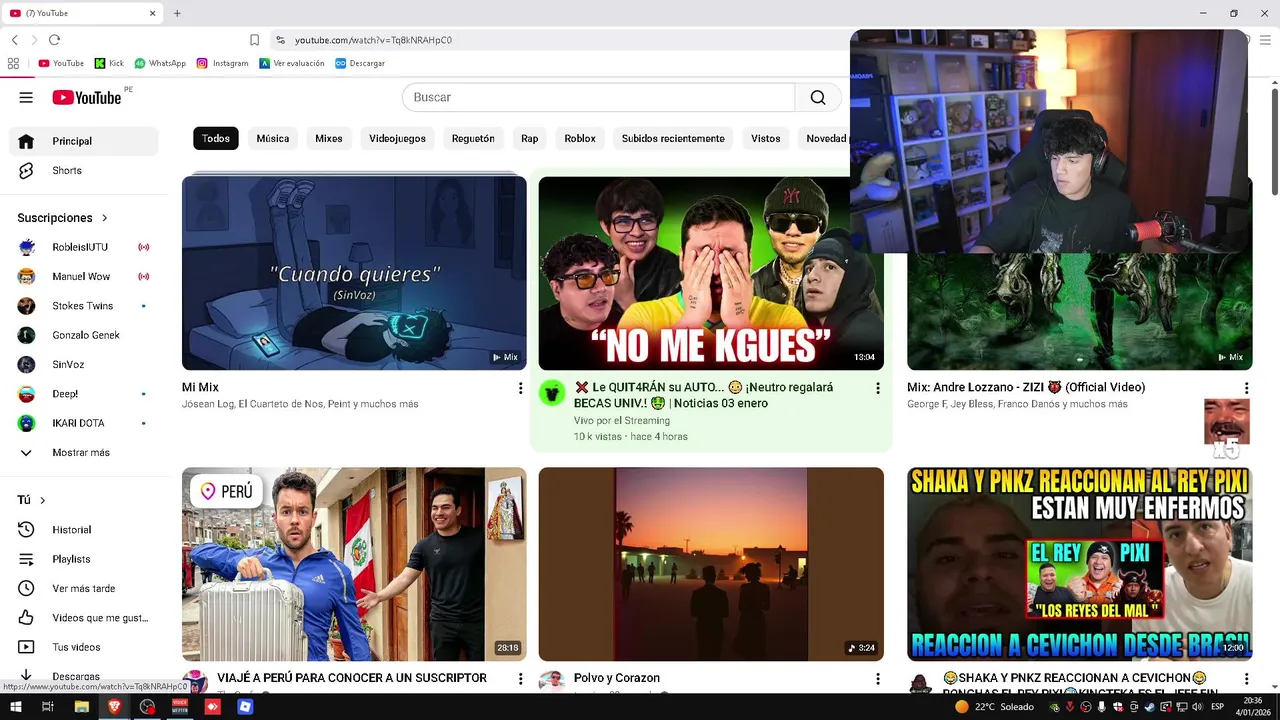The image size is (1280, 720).
Task: Select the Todos filter chip
Action: [216, 139]
